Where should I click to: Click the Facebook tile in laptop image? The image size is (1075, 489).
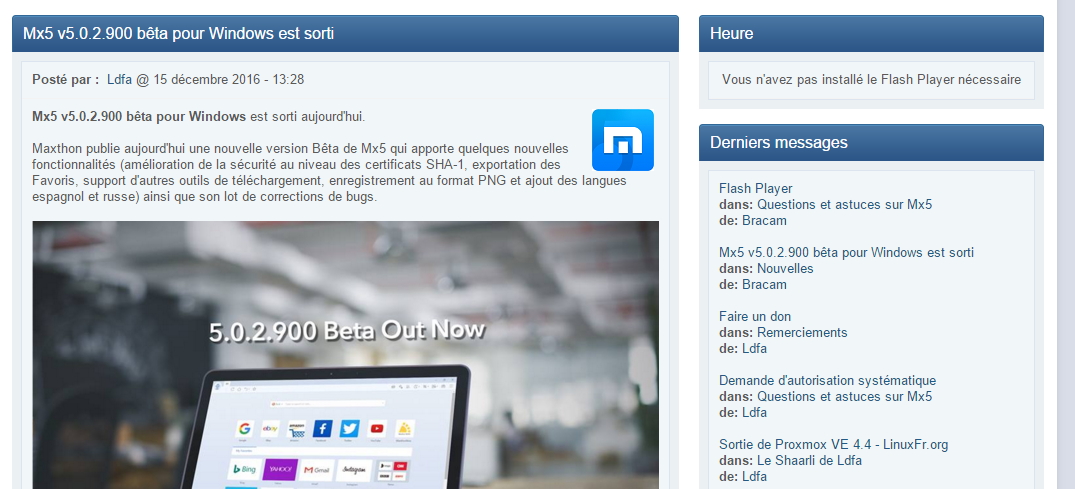pyautogui.click(x=322, y=429)
